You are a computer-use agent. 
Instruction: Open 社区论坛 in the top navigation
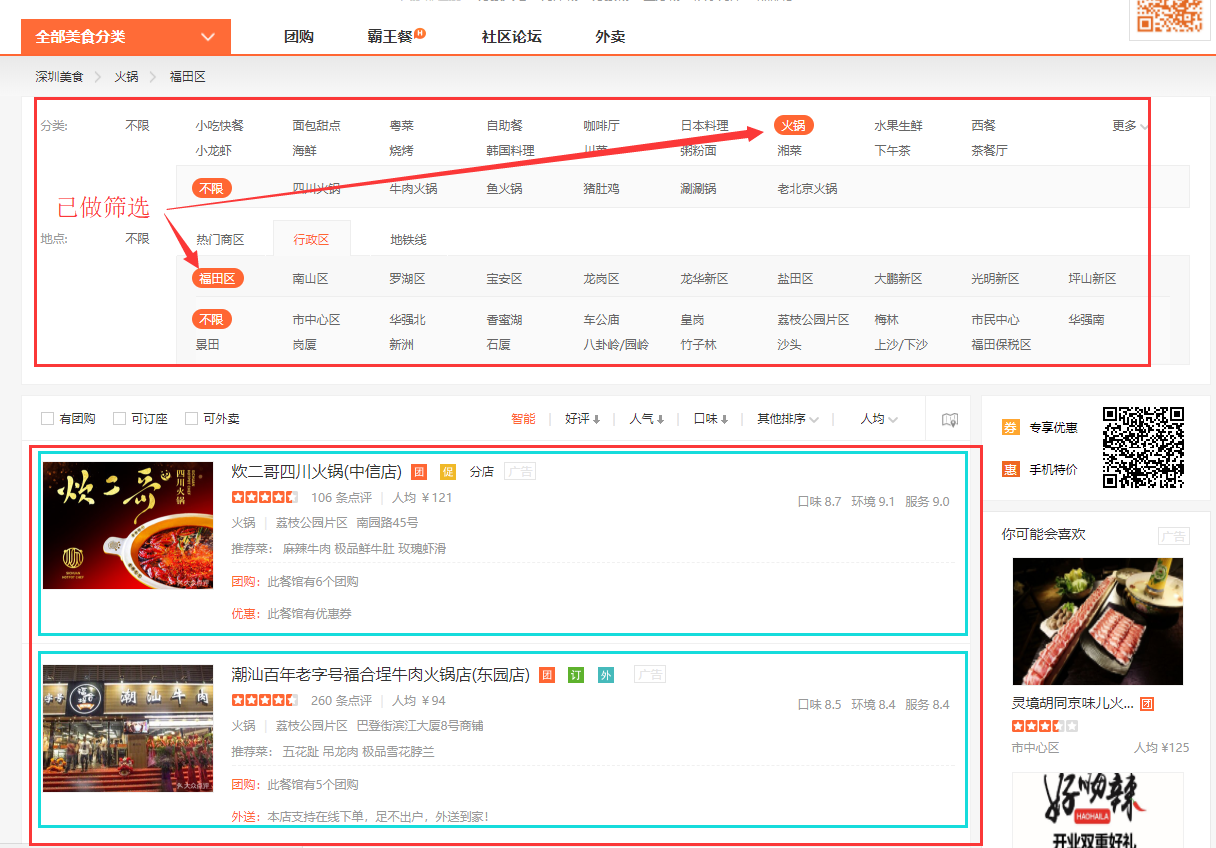(x=511, y=37)
